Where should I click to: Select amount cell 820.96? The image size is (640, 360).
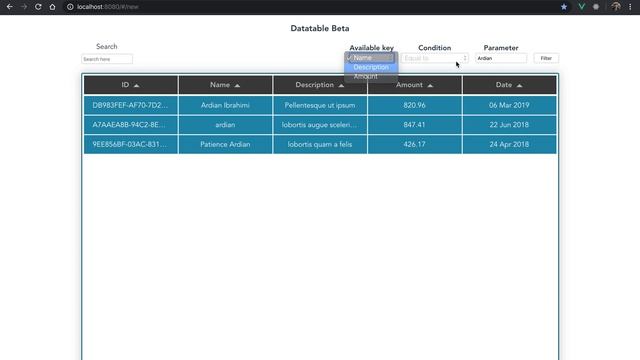point(415,105)
